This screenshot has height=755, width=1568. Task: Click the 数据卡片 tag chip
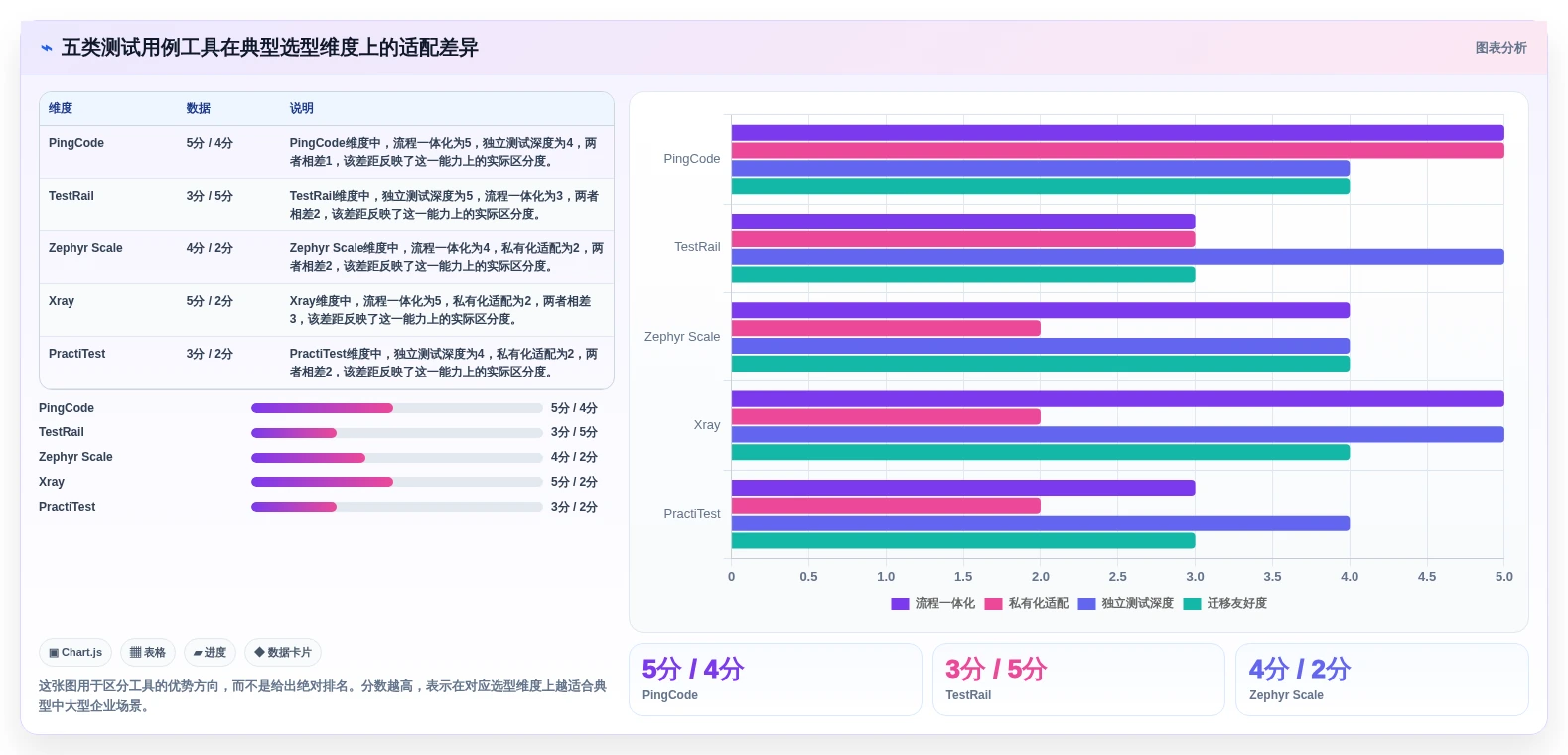[x=283, y=653]
